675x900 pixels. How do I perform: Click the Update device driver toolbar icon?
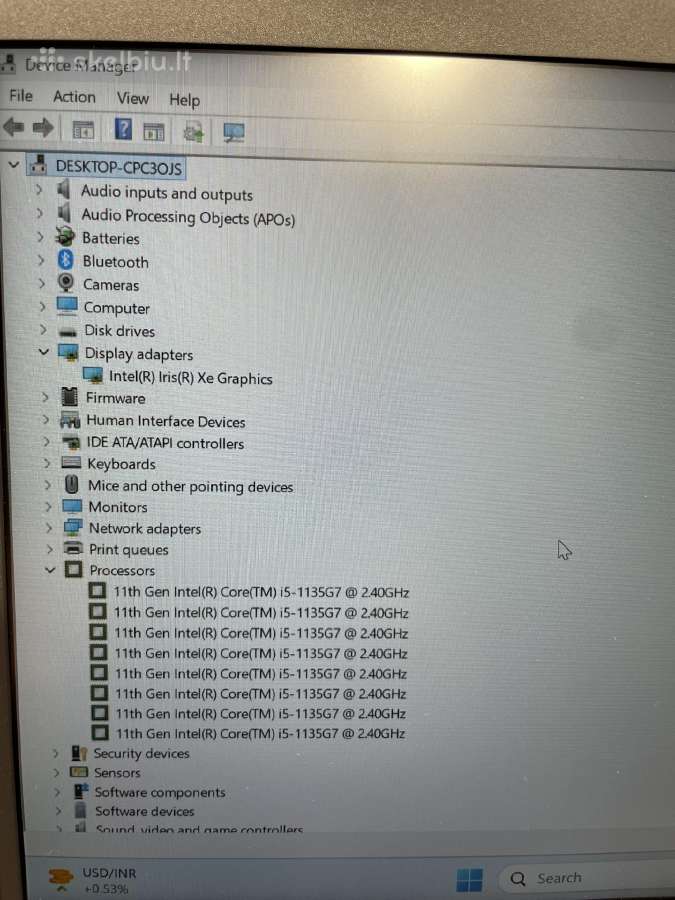point(193,133)
